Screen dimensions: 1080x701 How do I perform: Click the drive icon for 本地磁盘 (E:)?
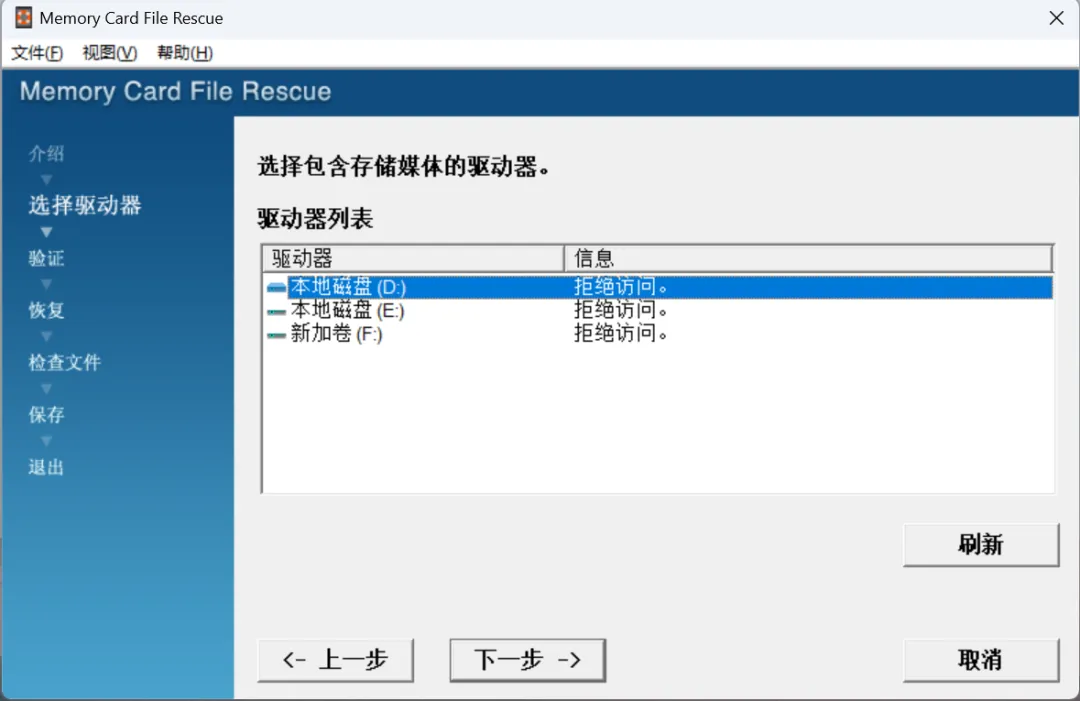pyautogui.click(x=276, y=311)
